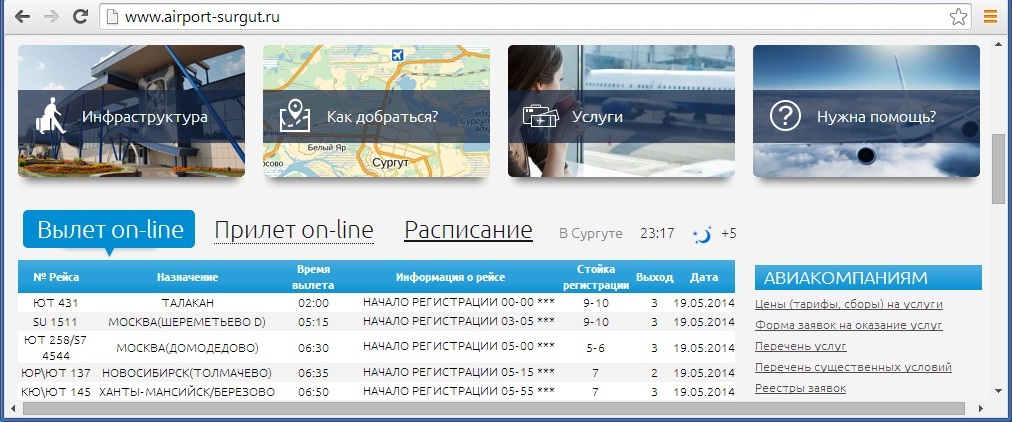The height and width of the screenshot is (422, 1012).
Task: Click НАЧАЛО РЕГИСТРАЦИИ 00-00 status
Action: [459, 301]
